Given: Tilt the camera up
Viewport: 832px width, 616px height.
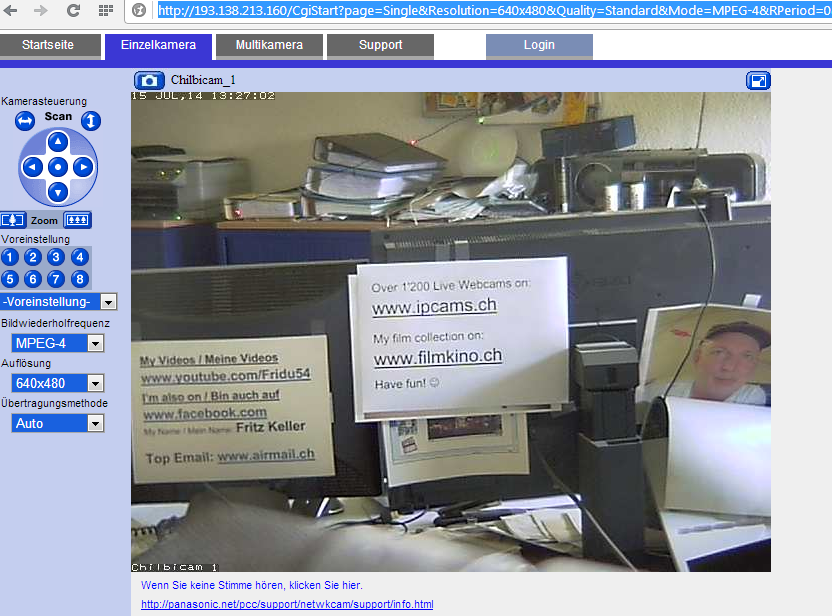Looking at the screenshot, I should 58,142.
